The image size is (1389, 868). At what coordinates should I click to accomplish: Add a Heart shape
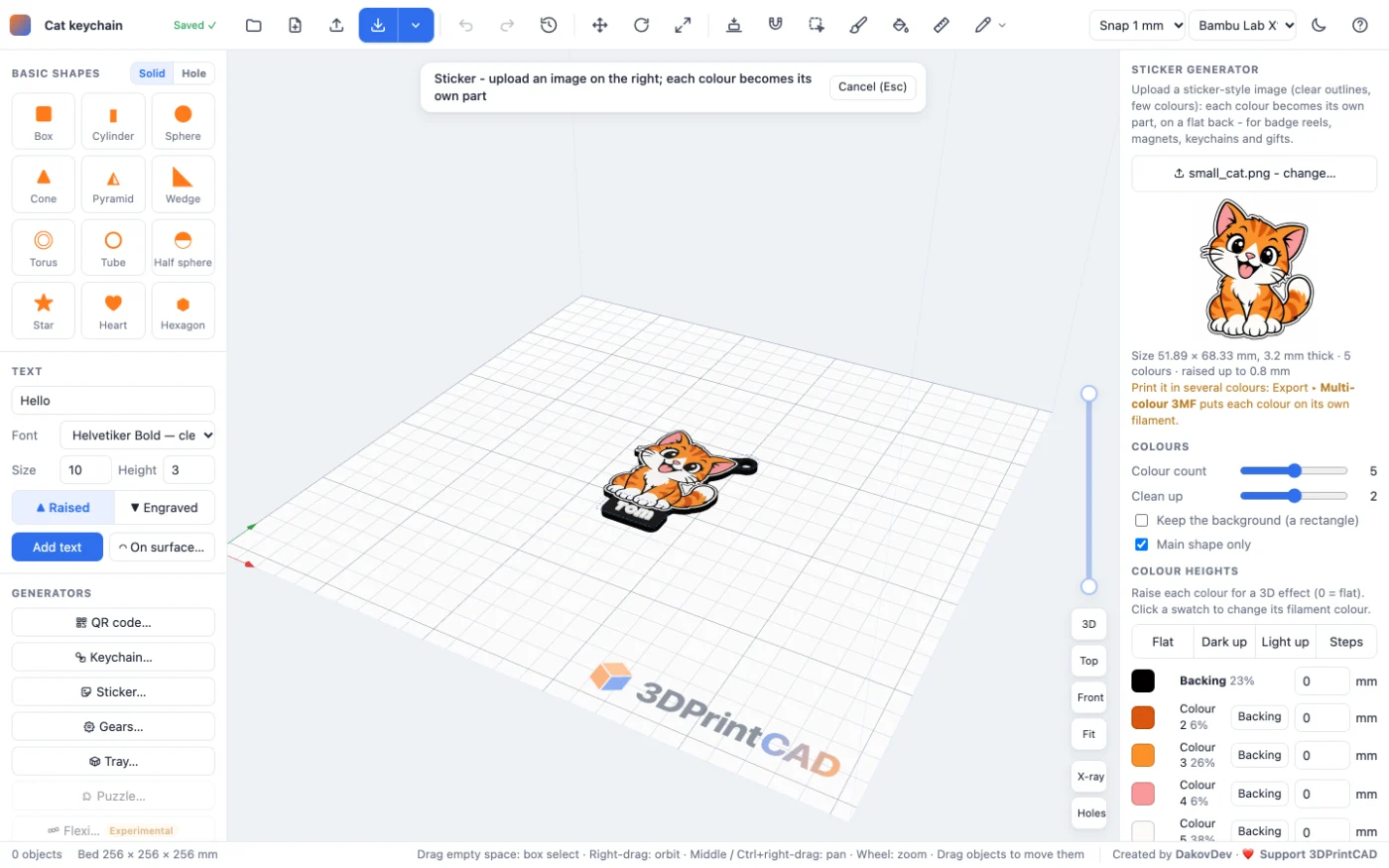[x=113, y=310]
